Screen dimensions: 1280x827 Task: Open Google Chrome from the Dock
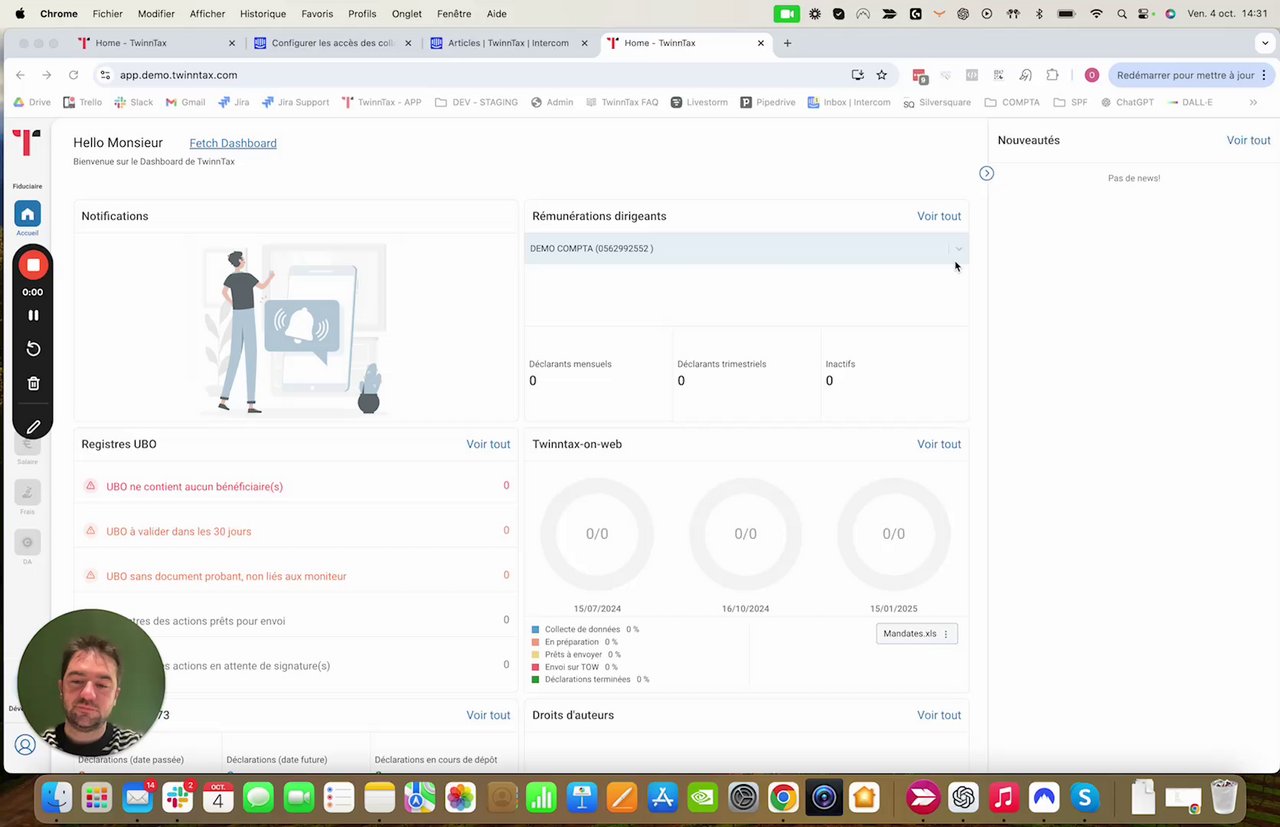click(x=783, y=797)
